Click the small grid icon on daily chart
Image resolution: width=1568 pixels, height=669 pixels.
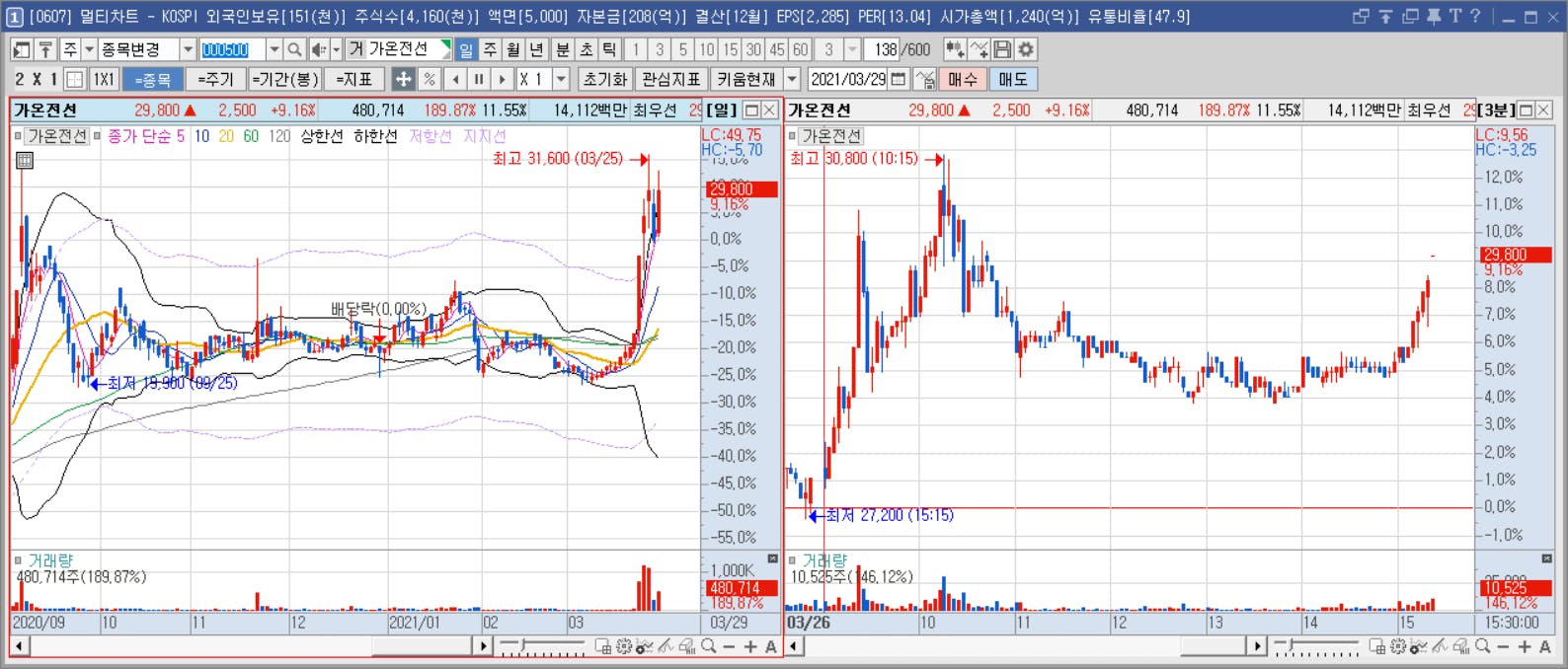[x=25, y=160]
